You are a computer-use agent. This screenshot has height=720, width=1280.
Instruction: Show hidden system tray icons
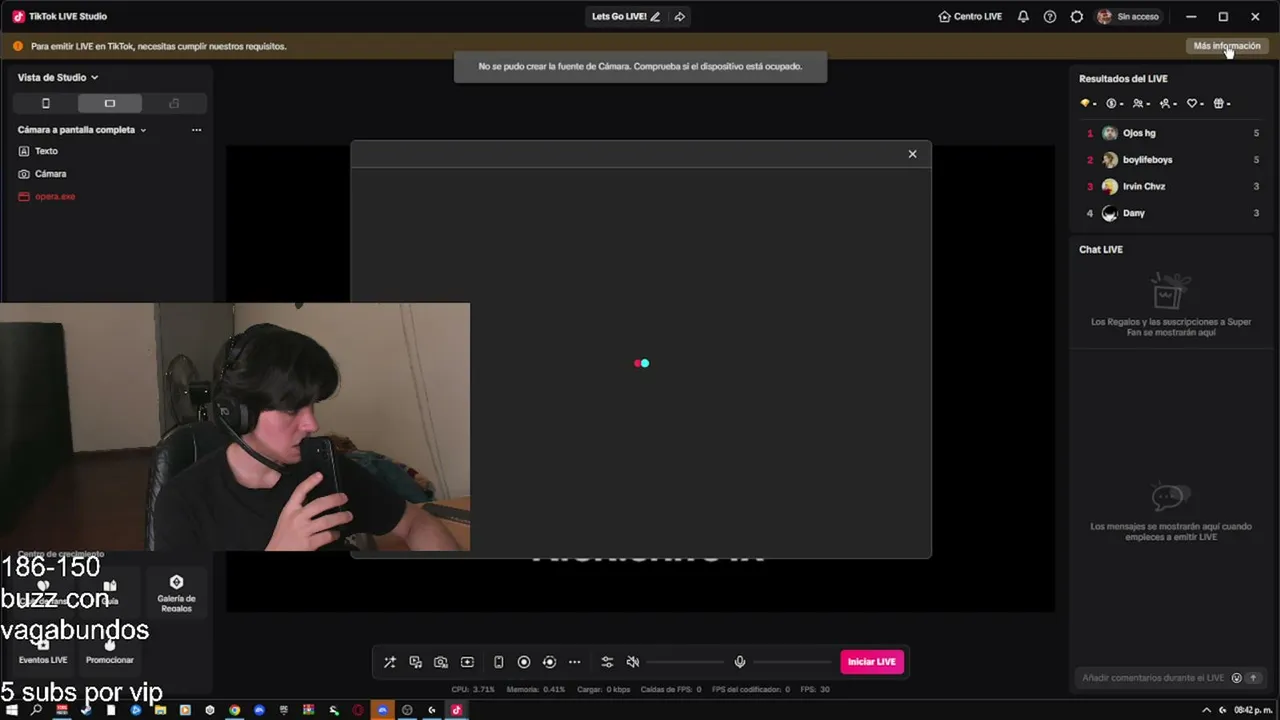(x=1206, y=710)
